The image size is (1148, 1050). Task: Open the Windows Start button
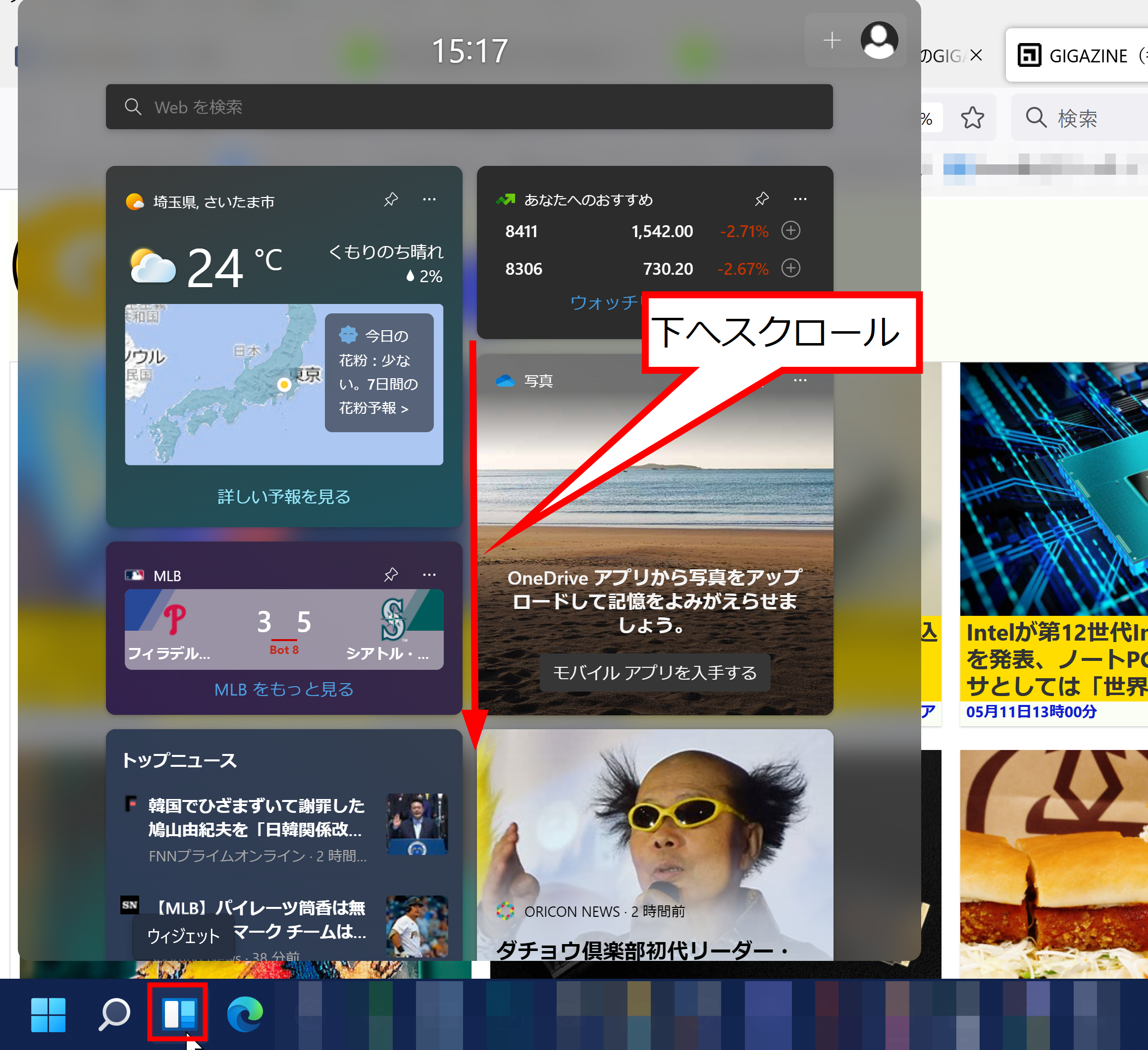(x=49, y=1014)
